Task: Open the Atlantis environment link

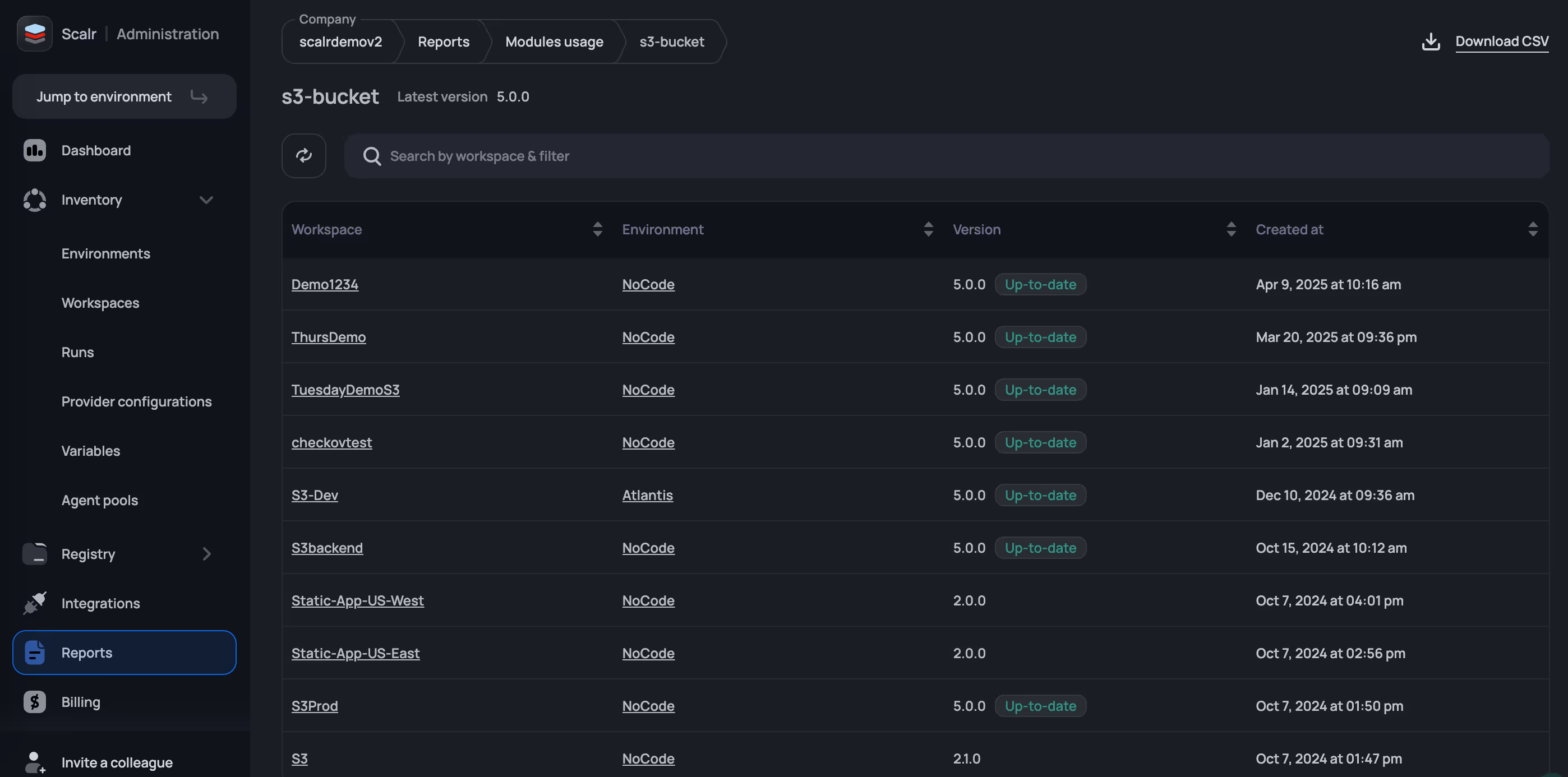Action: [647, 494]
